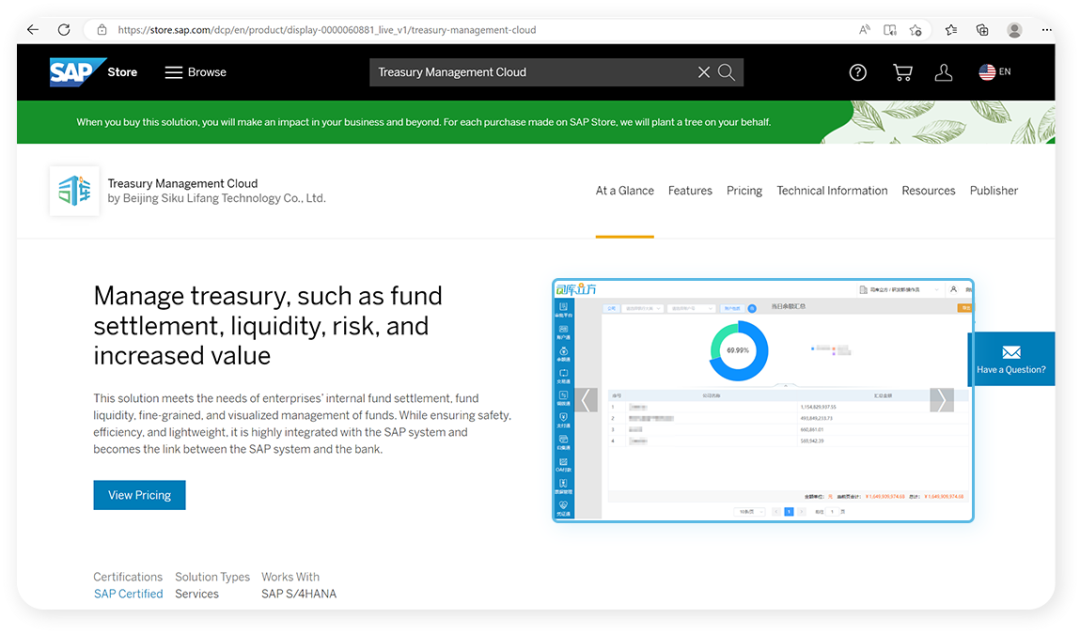The width and height of the screenshot is (1080, 634).
Task: Open the Technical Information tab
Action: click(832, 191)
